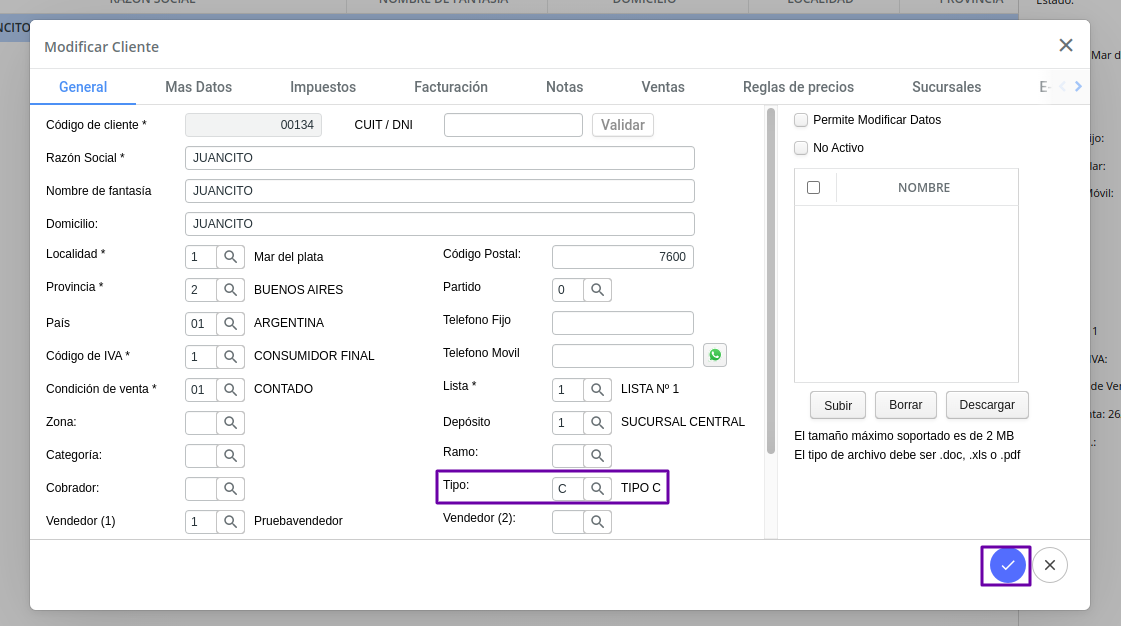The height and width of the screenshot is (626, 1121).
Task: Focus the Nombre de fantasía field
Action: [440, 191]
